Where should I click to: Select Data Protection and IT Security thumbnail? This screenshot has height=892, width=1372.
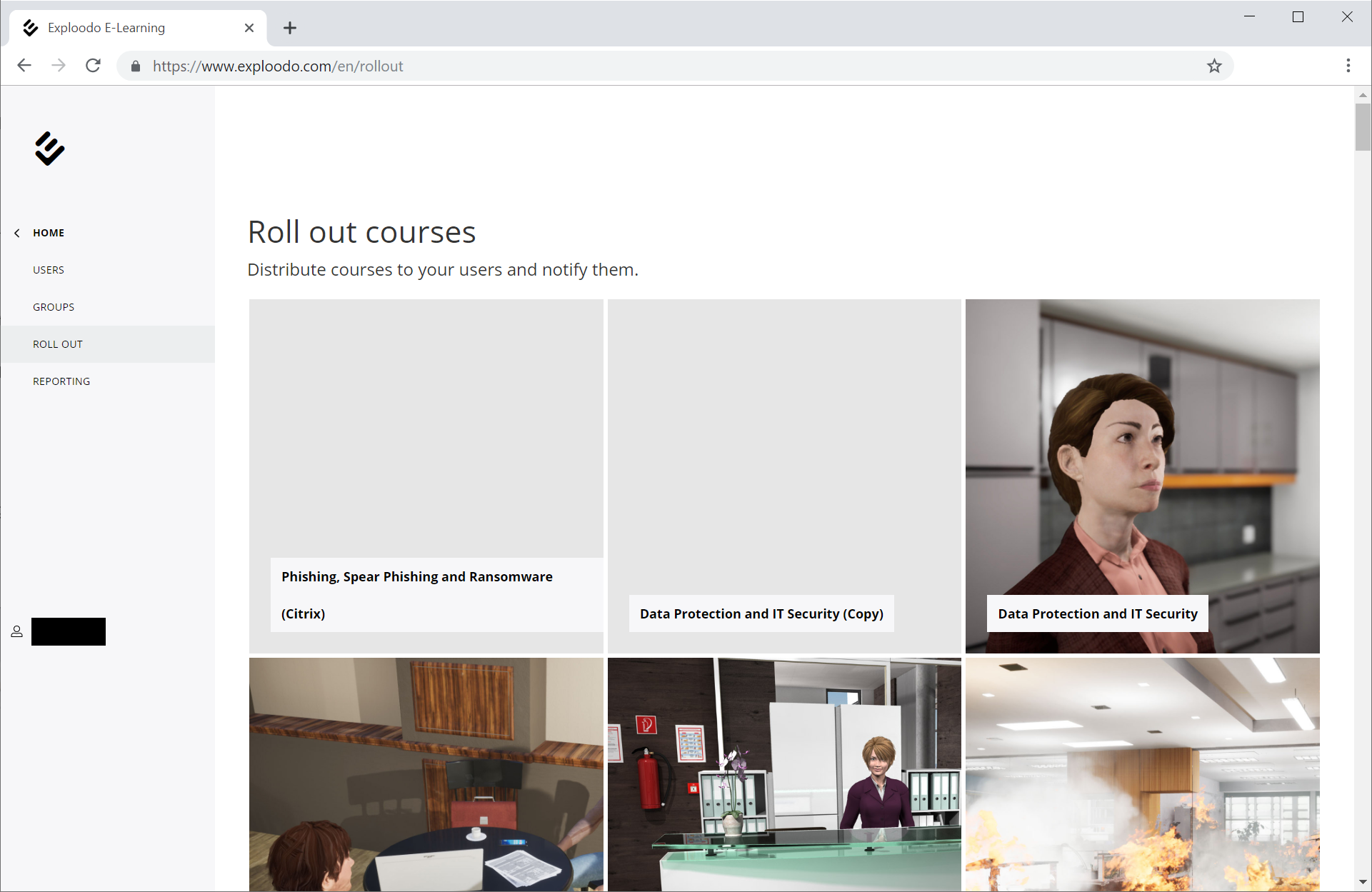[1142, 476]
